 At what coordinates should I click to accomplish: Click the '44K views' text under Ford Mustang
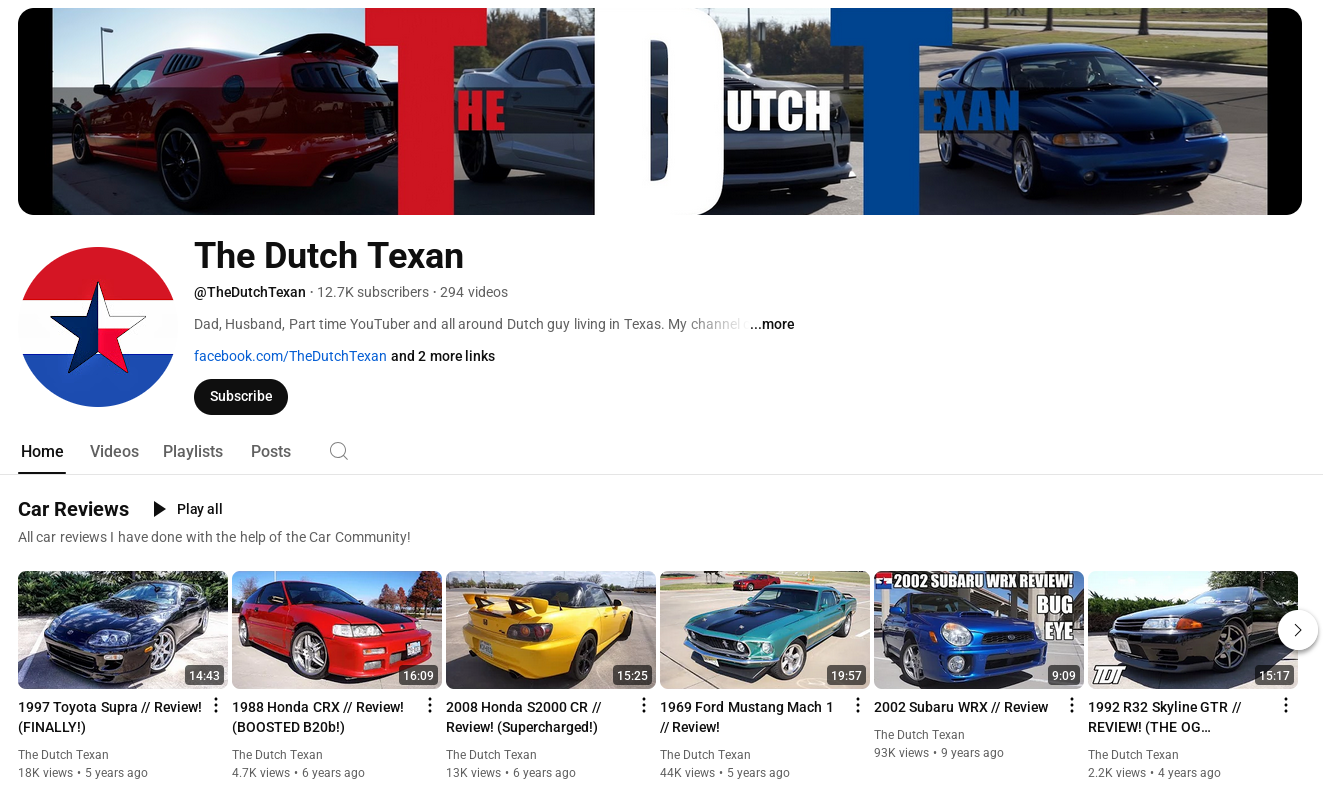click(687, 773)
